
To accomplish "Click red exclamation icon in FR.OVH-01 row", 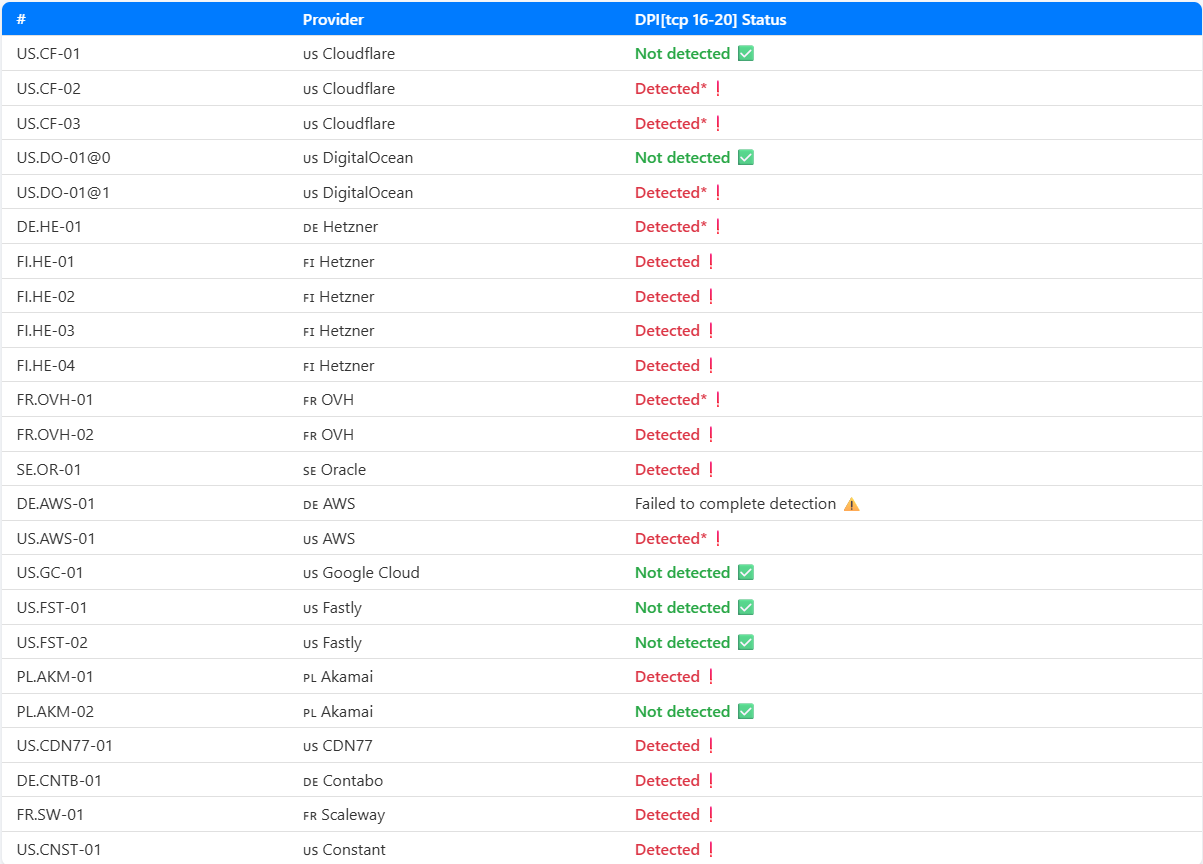I will click(718, 400).
